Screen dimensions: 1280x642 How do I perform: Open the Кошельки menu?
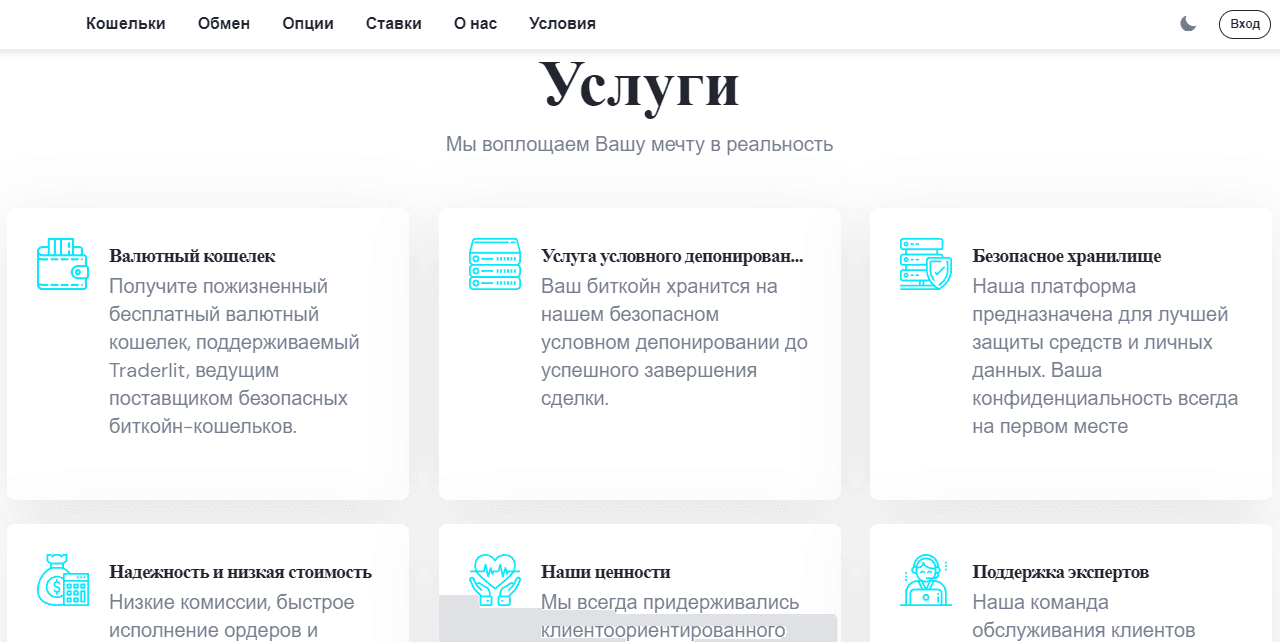[125, 23]
